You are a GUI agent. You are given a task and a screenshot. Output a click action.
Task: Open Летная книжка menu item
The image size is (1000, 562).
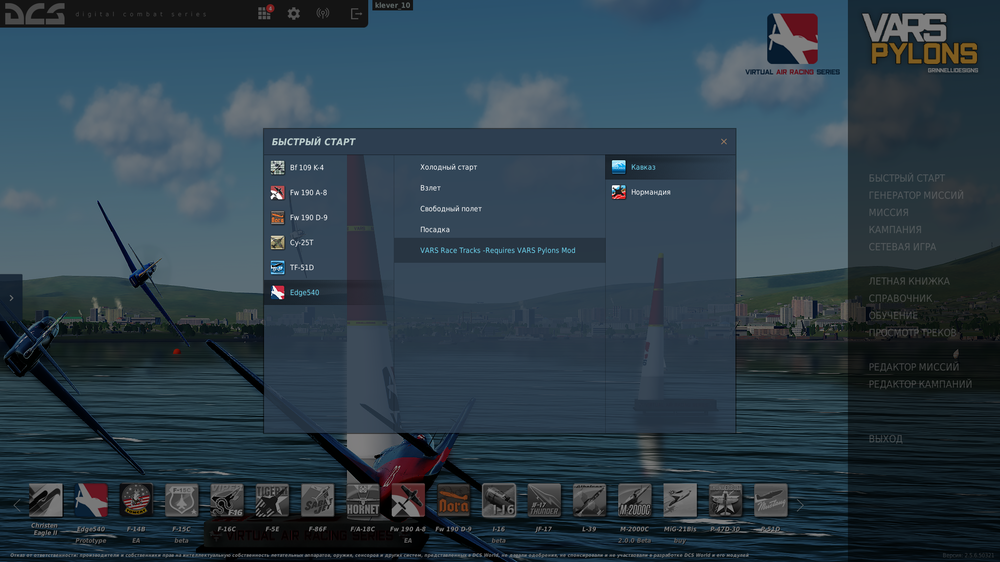pos(909,281)
